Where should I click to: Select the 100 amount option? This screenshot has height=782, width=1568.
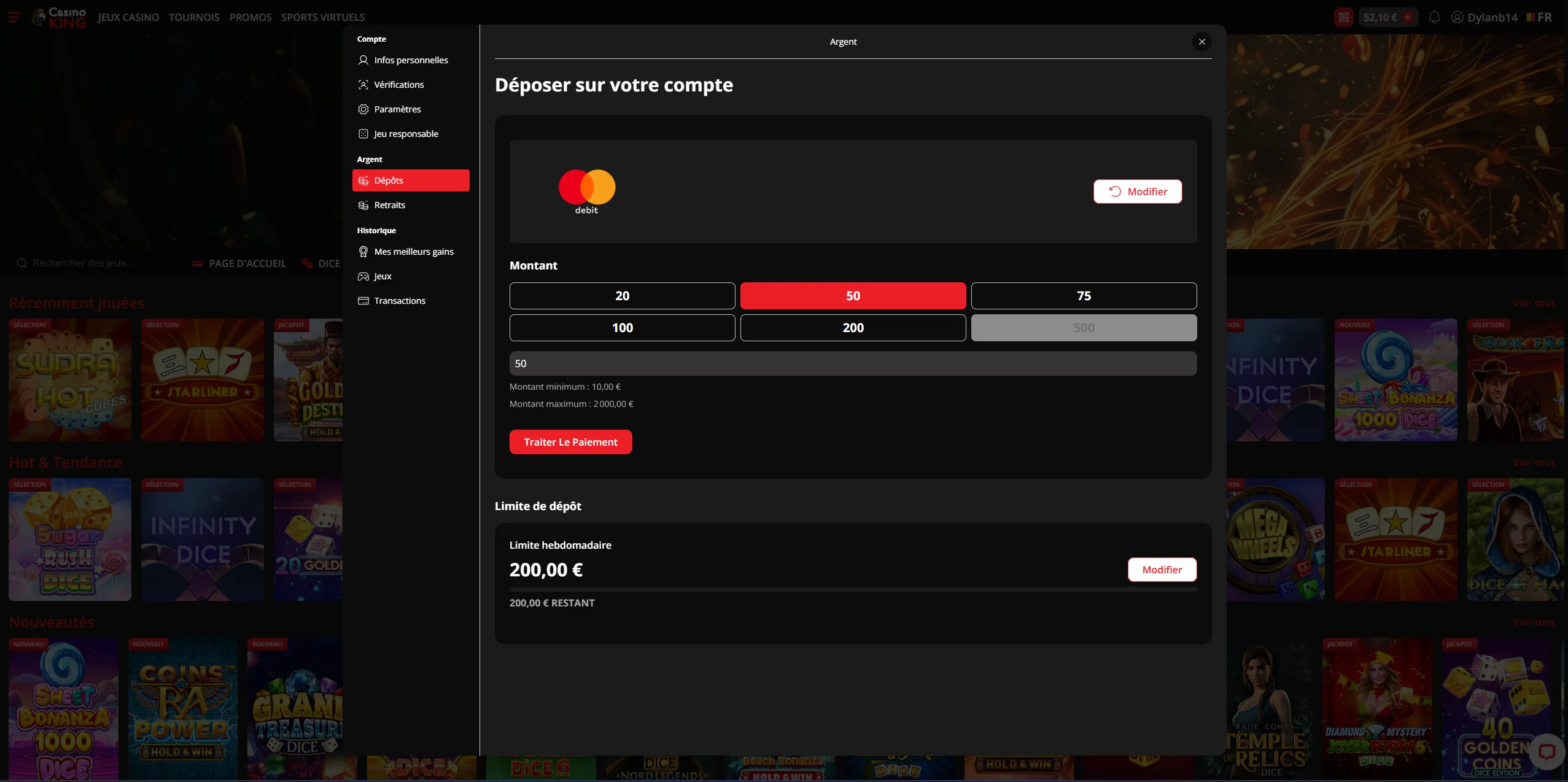tap(622, 328)
